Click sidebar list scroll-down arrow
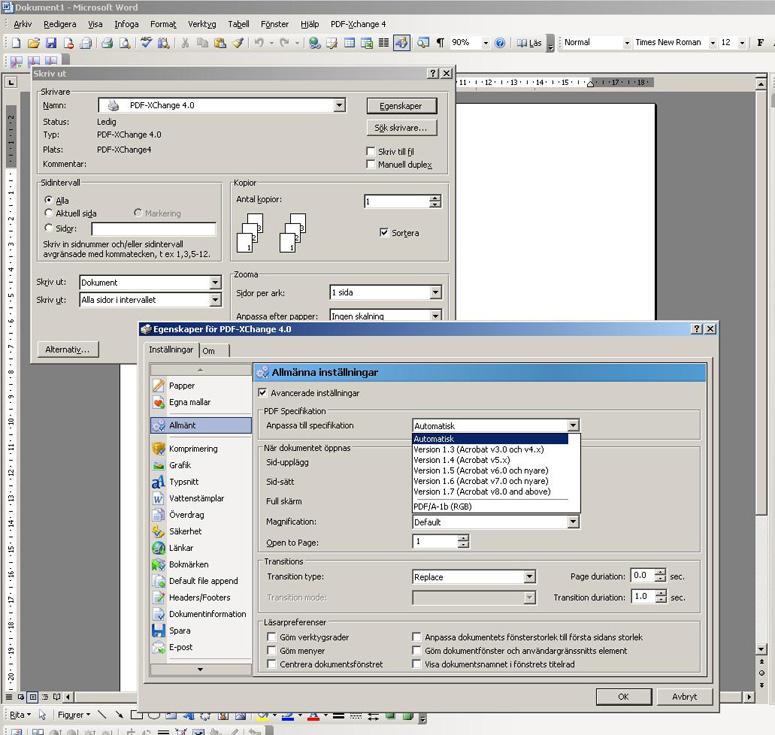The width and height of the screenshot is (775, 735). coord(200,670)
